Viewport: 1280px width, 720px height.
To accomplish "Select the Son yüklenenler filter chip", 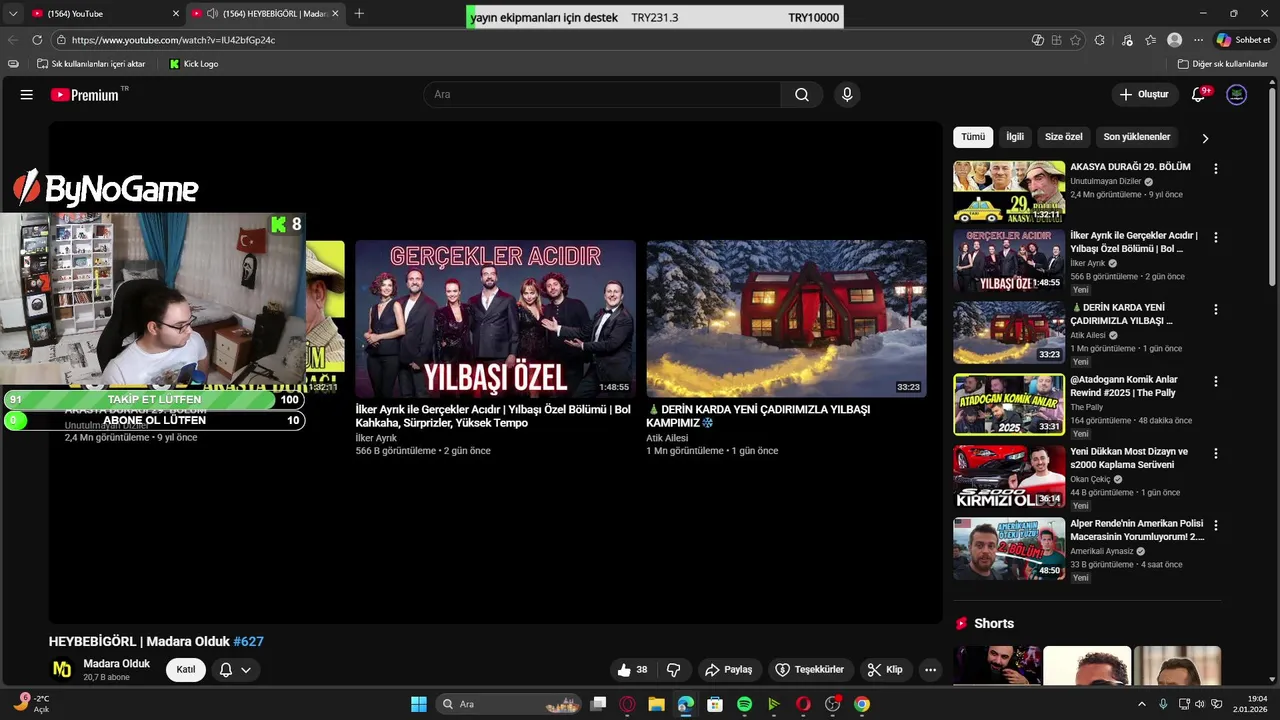I will [x=1137, y=137].
